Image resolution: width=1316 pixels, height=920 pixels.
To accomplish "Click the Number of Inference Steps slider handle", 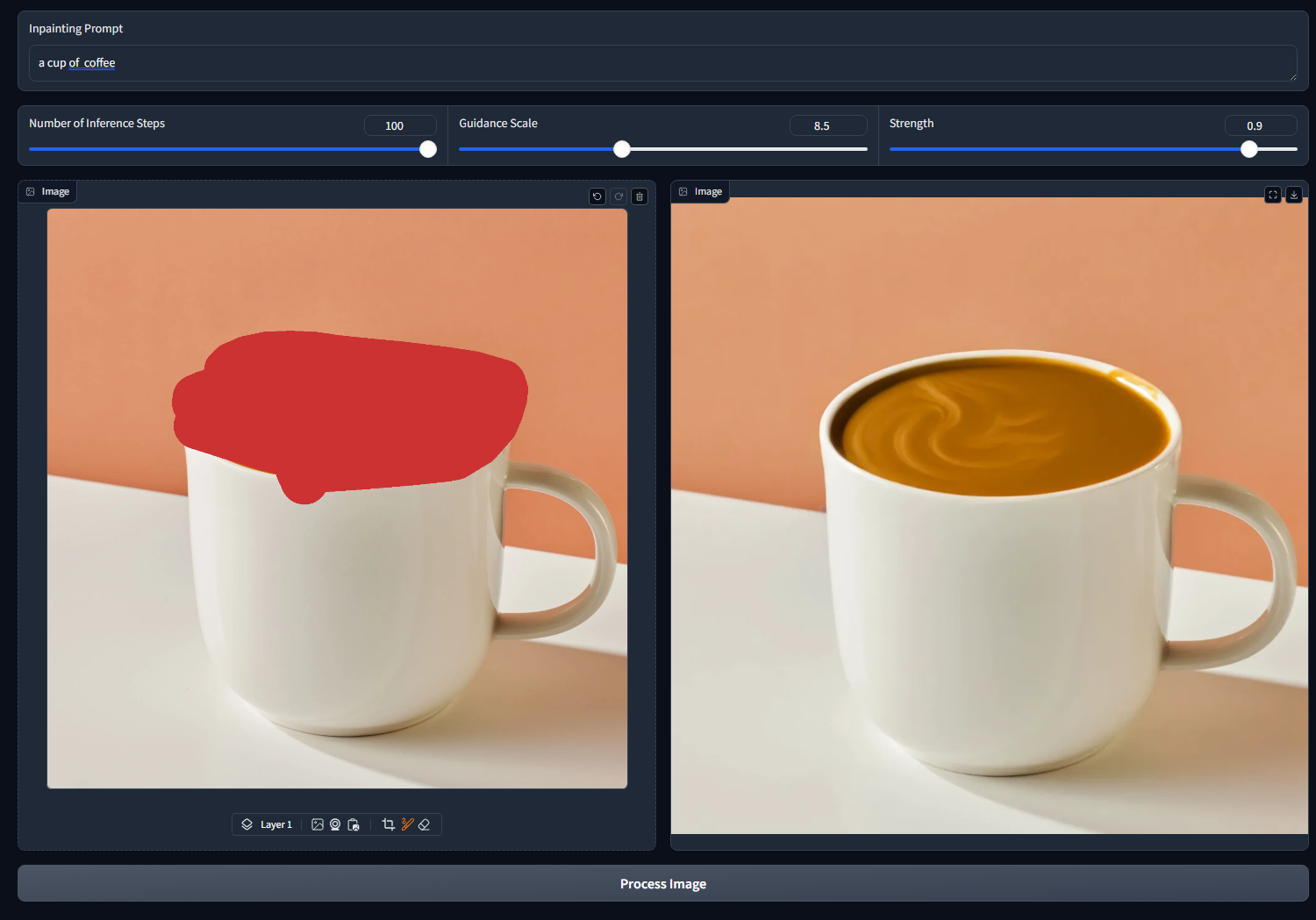I will coord(428,149).
